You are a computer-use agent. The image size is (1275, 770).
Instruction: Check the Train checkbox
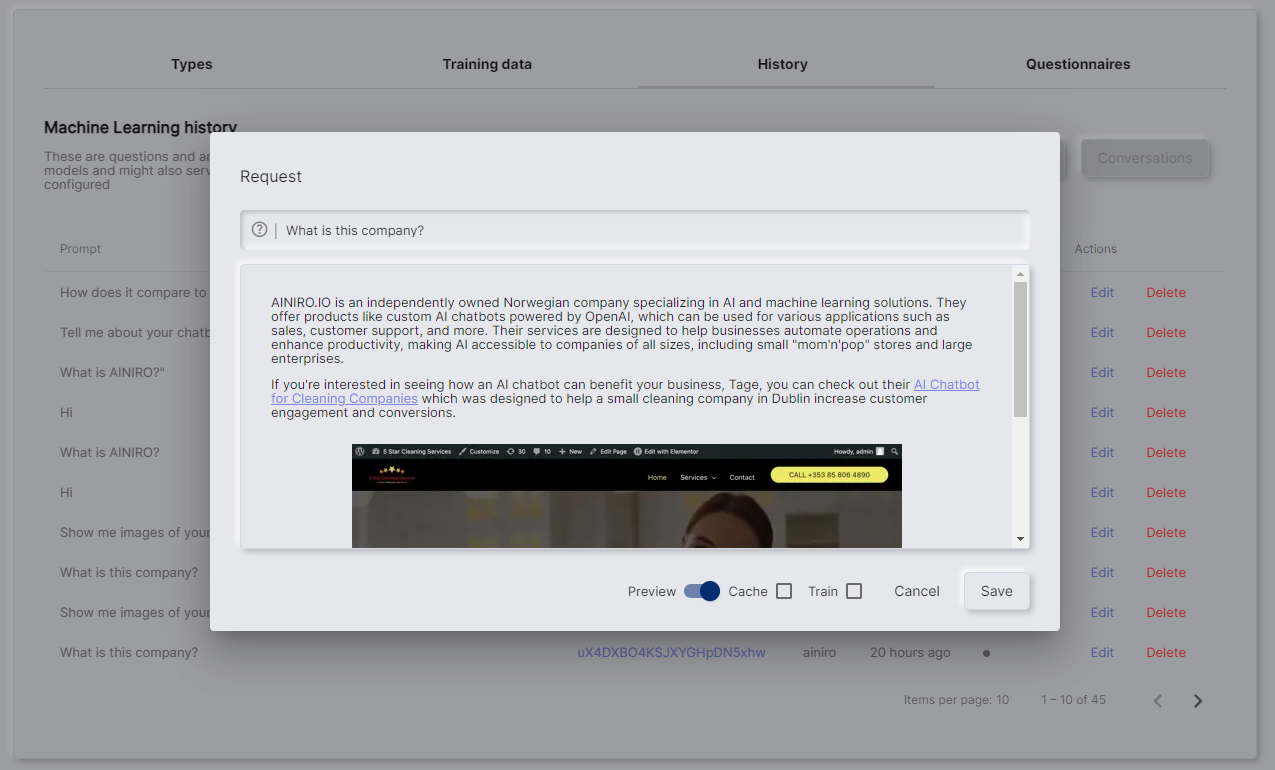click(x=854, y=591)
